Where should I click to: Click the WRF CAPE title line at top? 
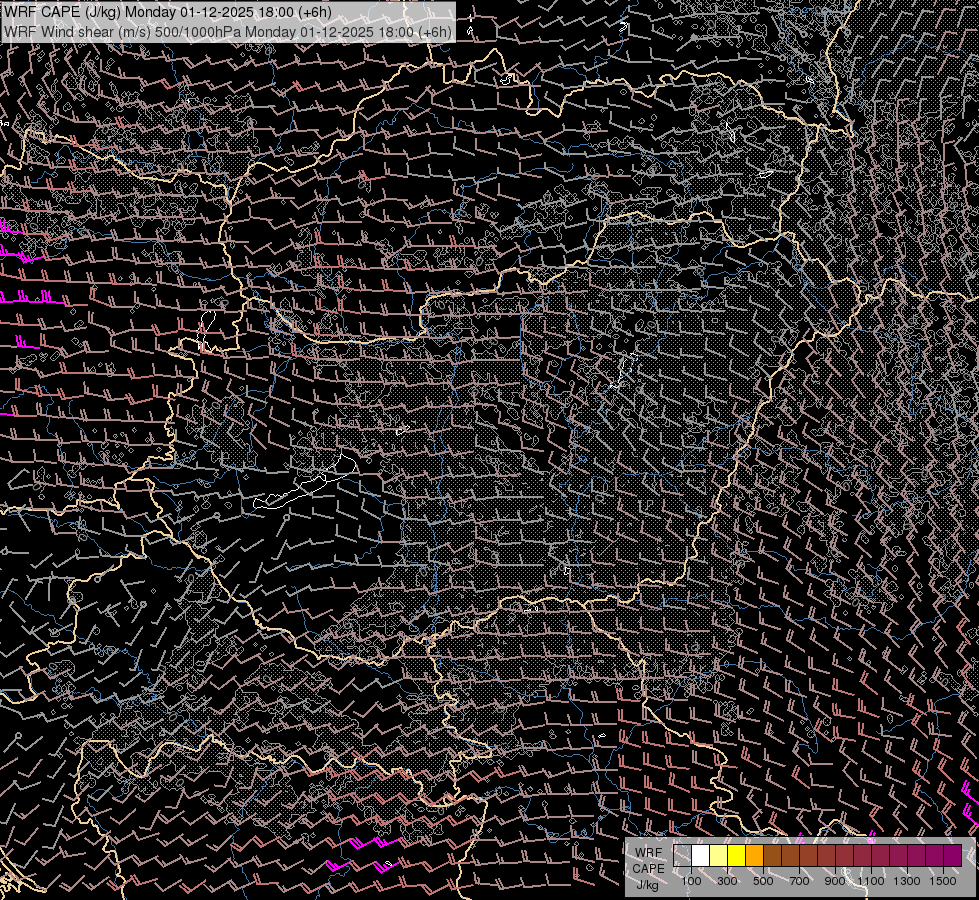tap(168, 12)
